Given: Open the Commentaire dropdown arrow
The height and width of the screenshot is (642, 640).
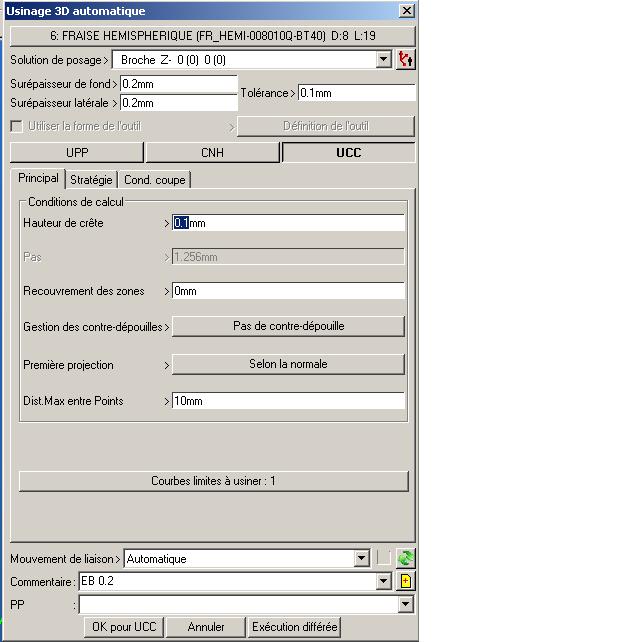Looking at the screenshot, I should tap(383, 581).
